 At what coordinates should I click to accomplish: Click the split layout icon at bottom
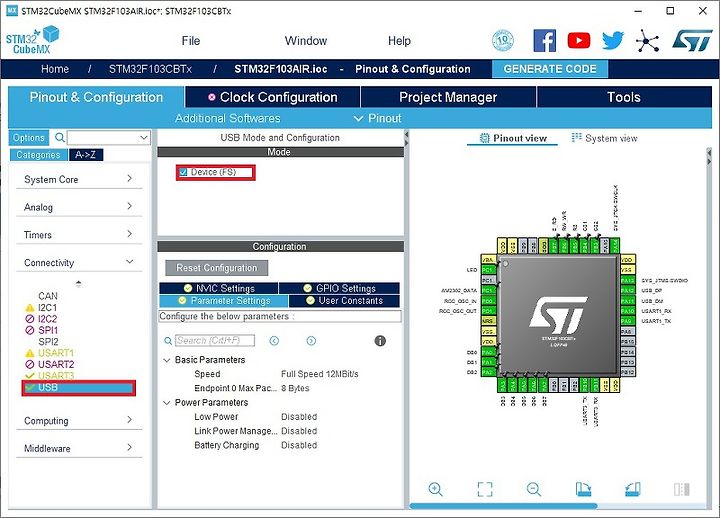pyautogui.click(x=682, y=489)
